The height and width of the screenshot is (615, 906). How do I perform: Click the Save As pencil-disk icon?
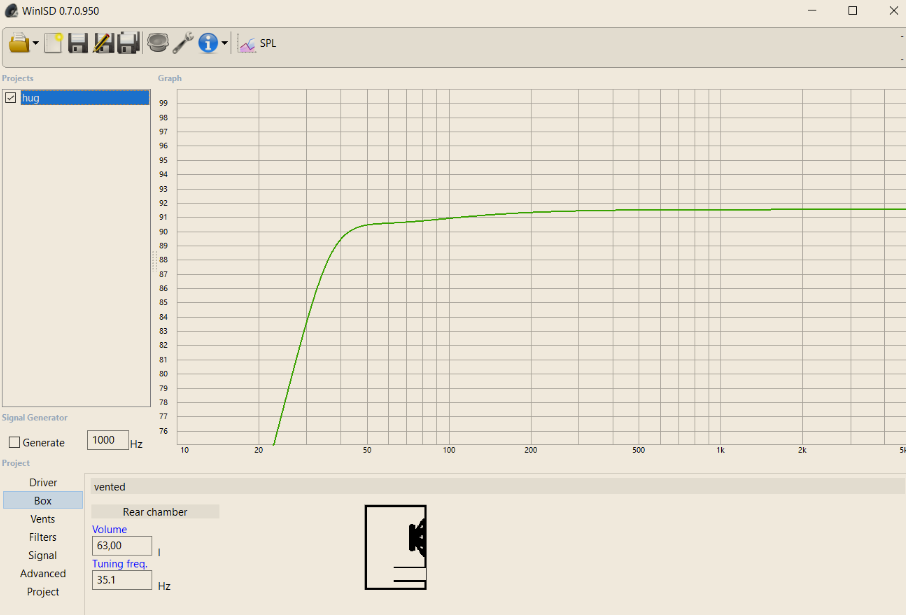(x=103, y=43)
